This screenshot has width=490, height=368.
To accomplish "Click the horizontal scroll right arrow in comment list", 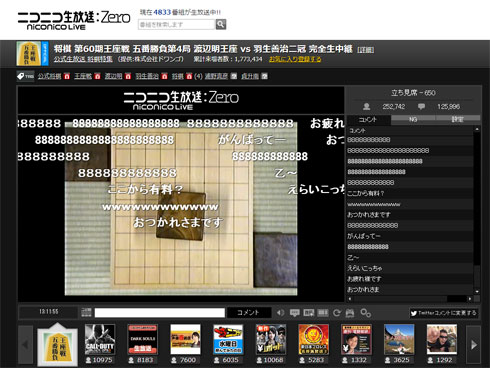I will 470,299.
